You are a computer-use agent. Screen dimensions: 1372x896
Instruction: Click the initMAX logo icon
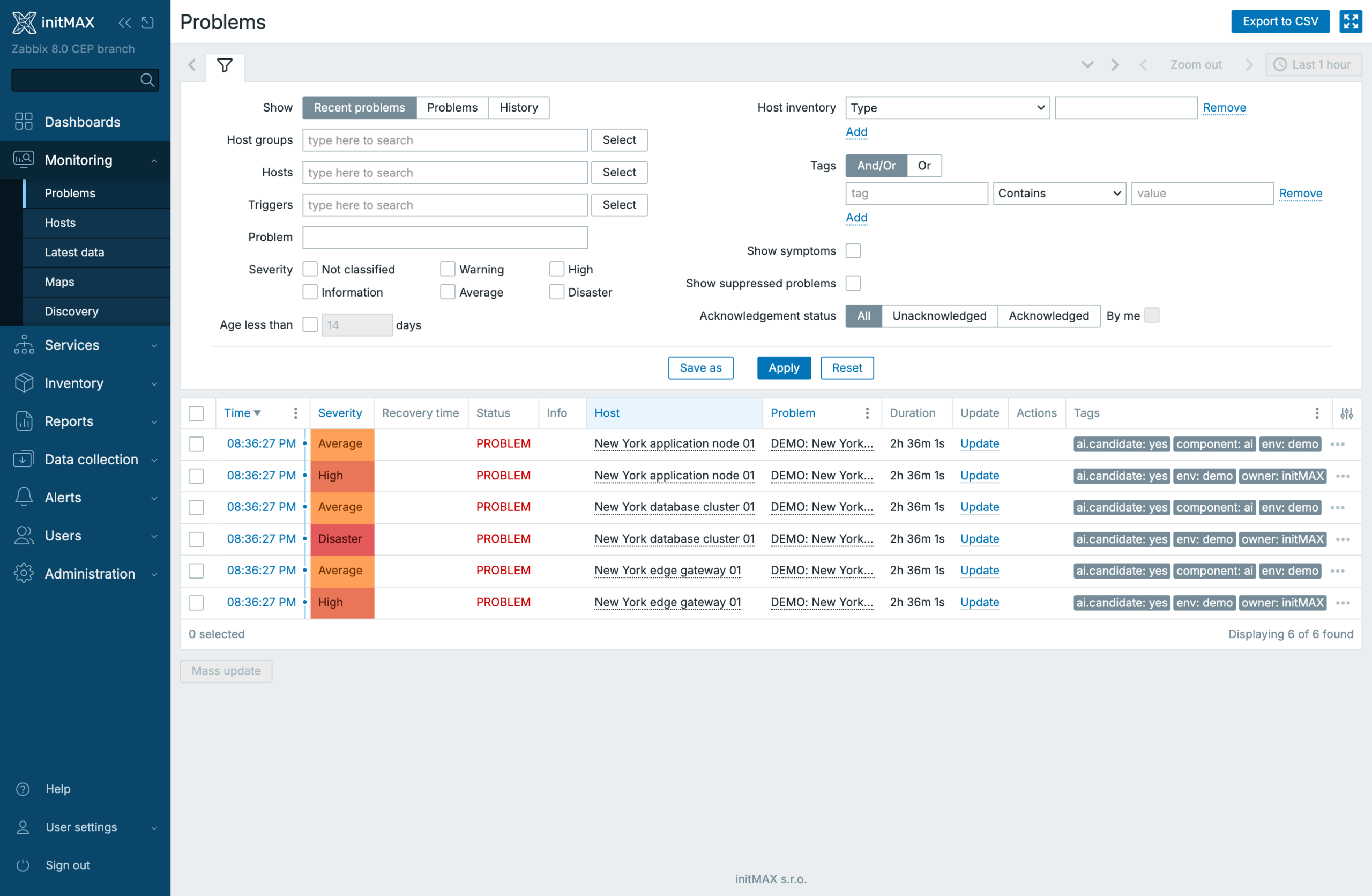click(24, 23)
